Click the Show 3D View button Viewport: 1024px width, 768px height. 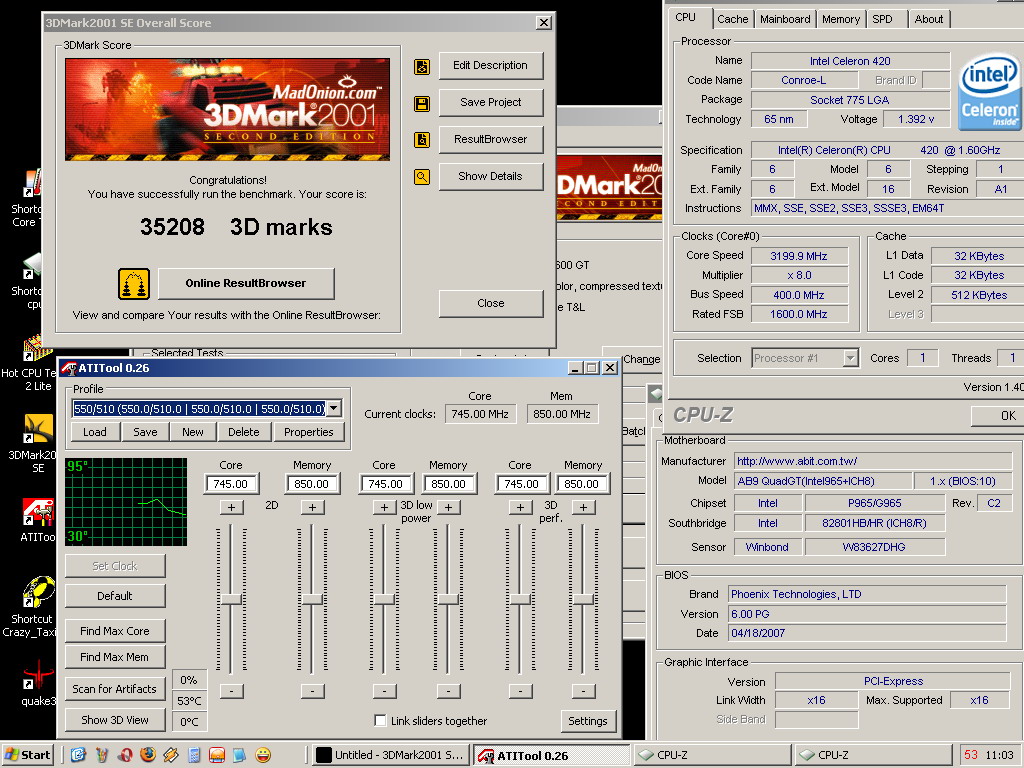click(x=115, y=720)
